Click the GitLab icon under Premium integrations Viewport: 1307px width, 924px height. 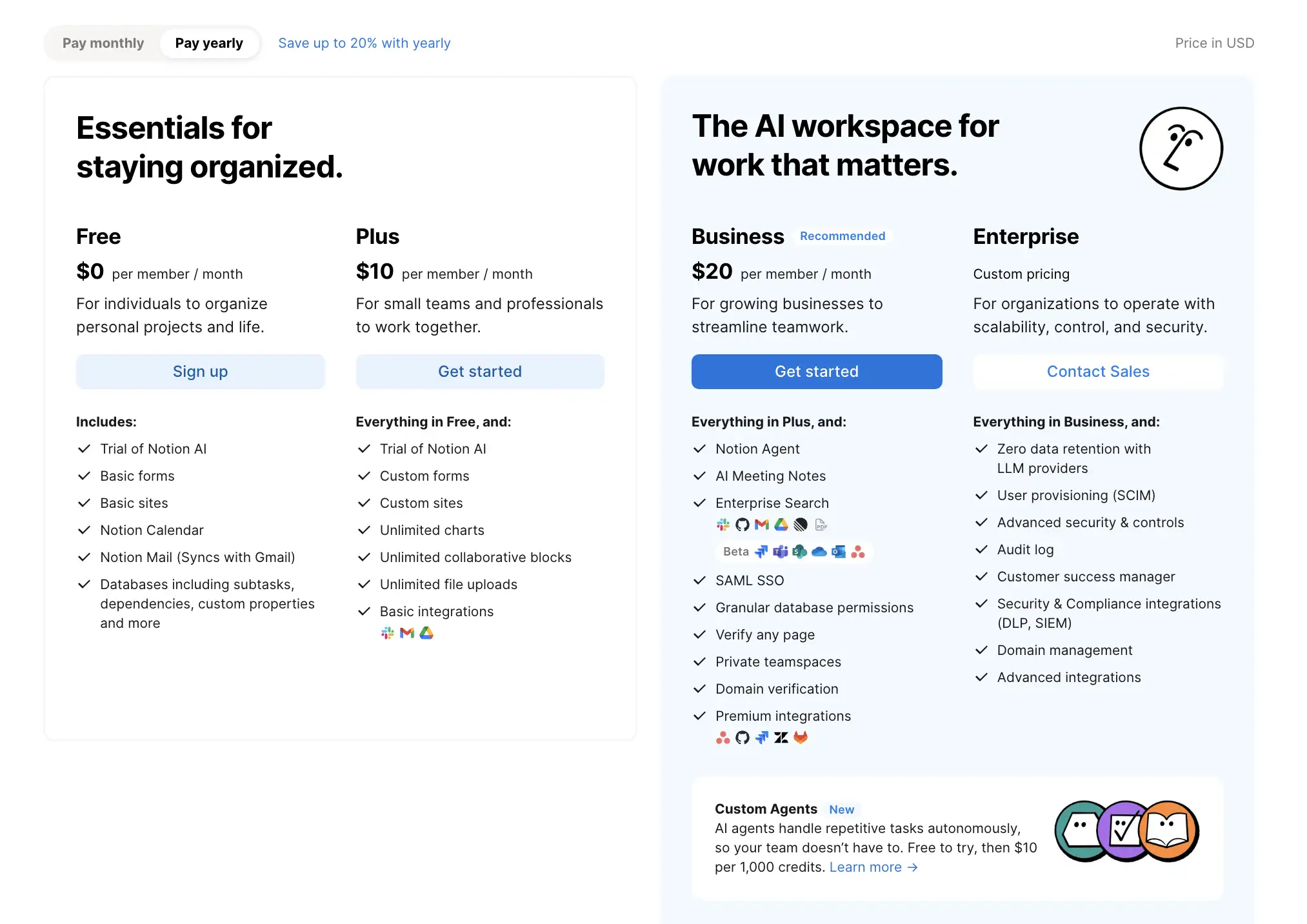801,738
